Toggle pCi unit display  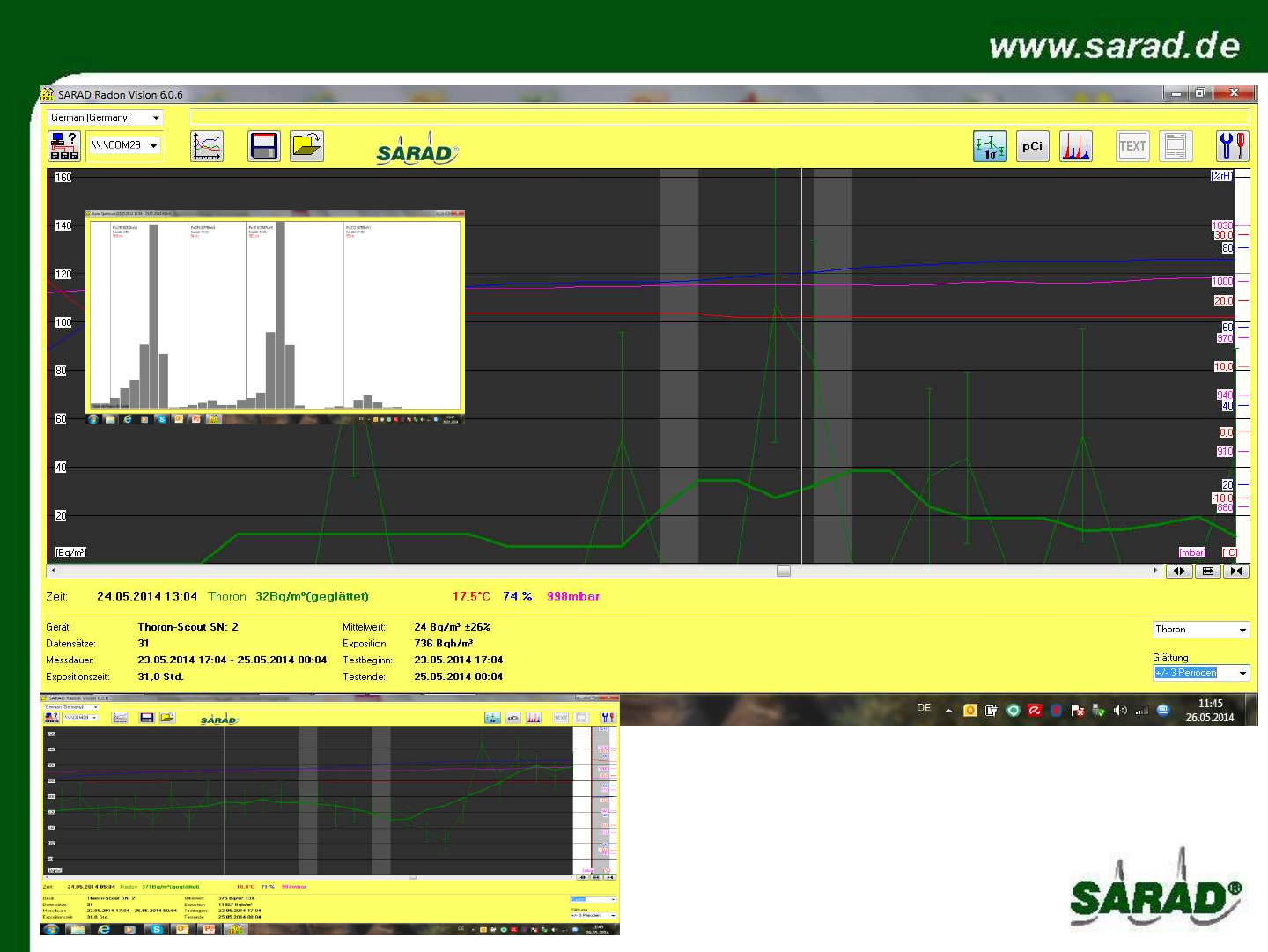tap(1032, 145)
